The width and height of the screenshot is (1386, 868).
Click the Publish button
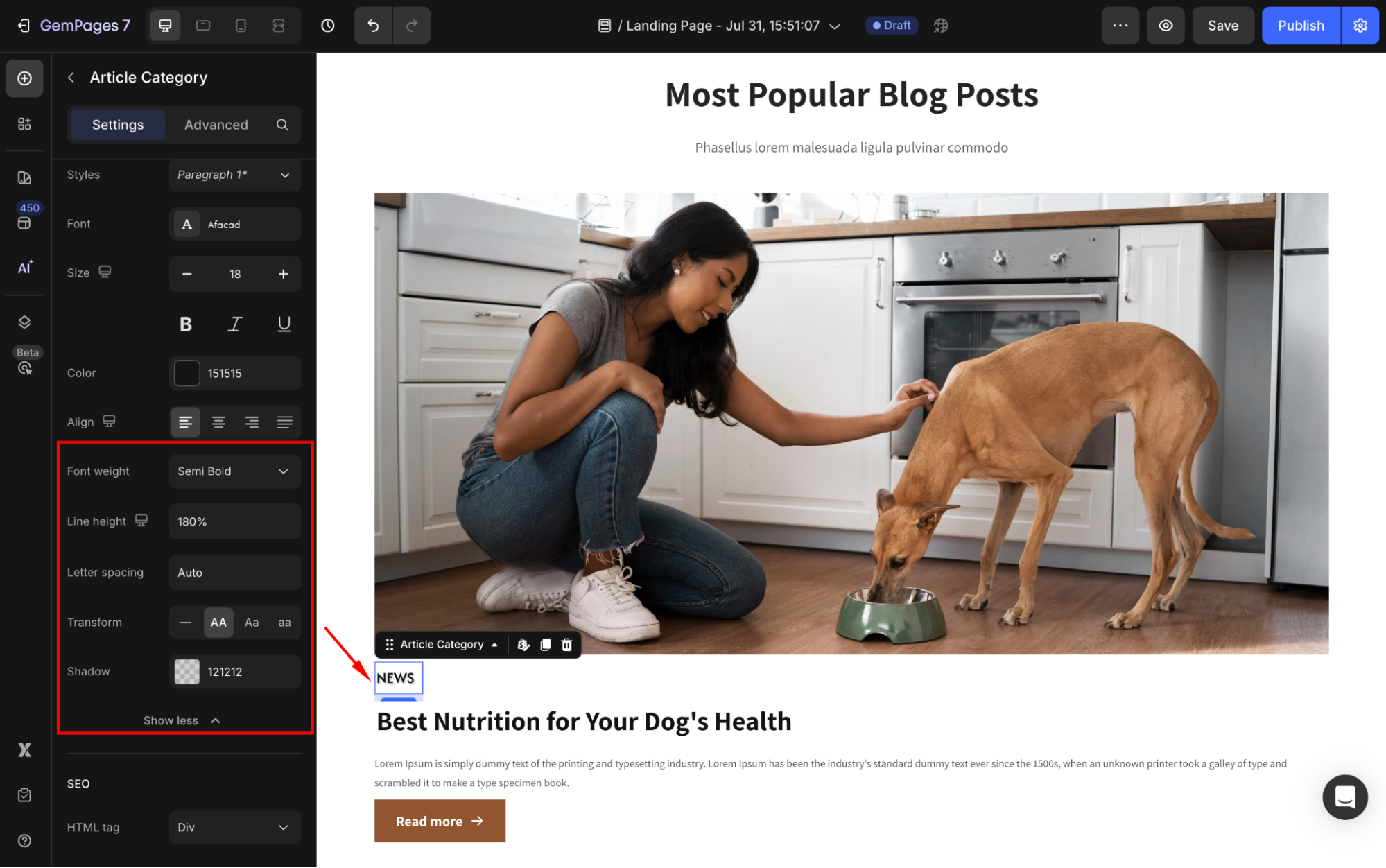click(1301, 26)
